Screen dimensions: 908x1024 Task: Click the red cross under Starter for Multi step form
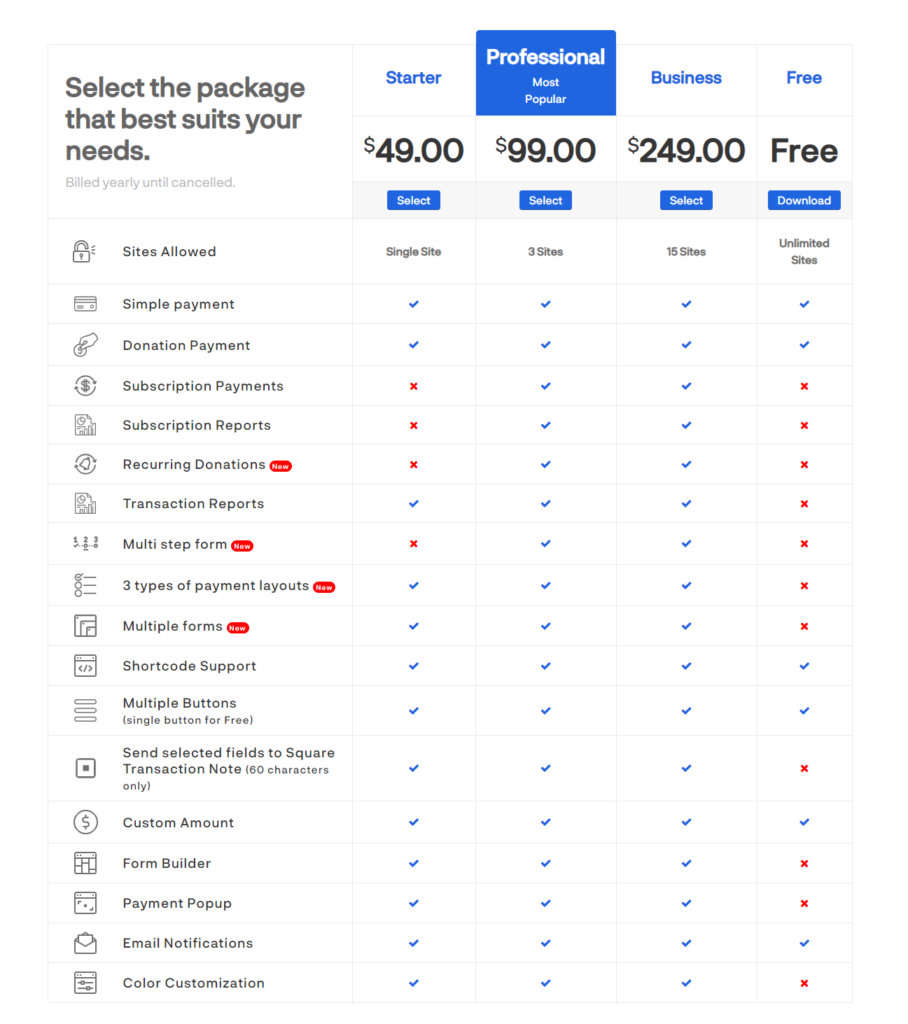pos(413,544)
